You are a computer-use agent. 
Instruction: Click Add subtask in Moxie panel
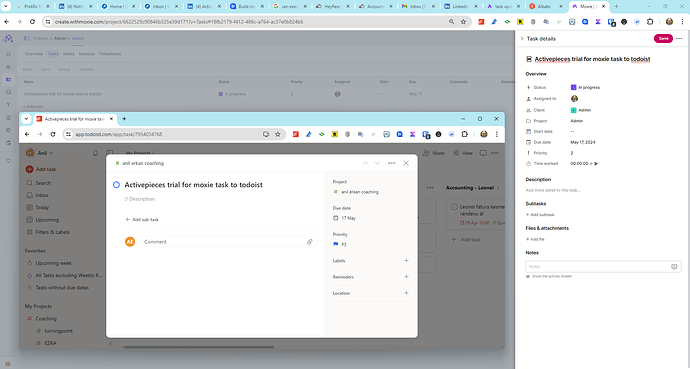coord(540,215)
